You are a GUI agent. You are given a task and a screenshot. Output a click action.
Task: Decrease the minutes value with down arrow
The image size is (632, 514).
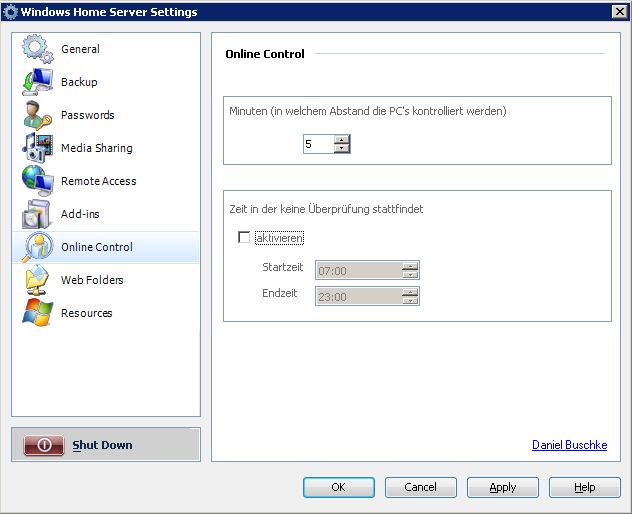tap(342, 148)
